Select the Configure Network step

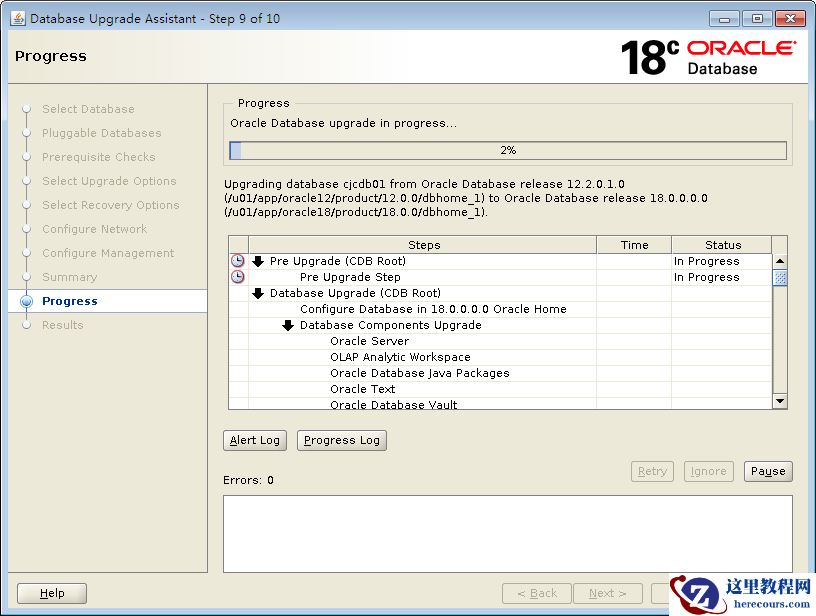pos(95,229)
